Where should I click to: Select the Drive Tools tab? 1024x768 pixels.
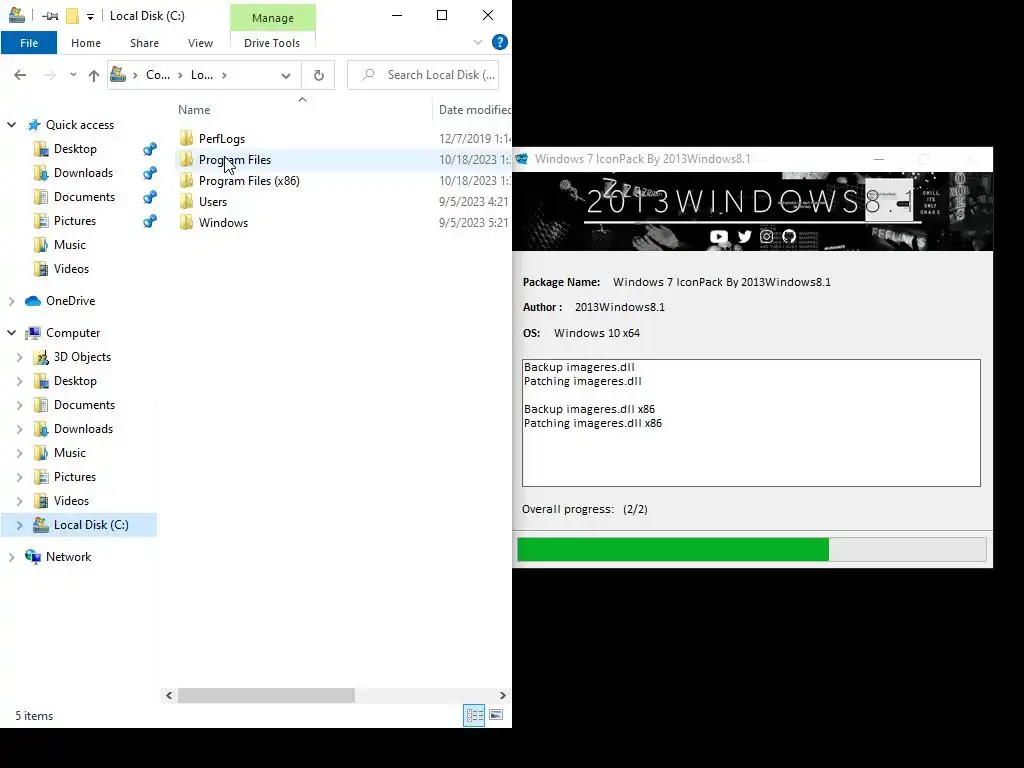point(272,43)
